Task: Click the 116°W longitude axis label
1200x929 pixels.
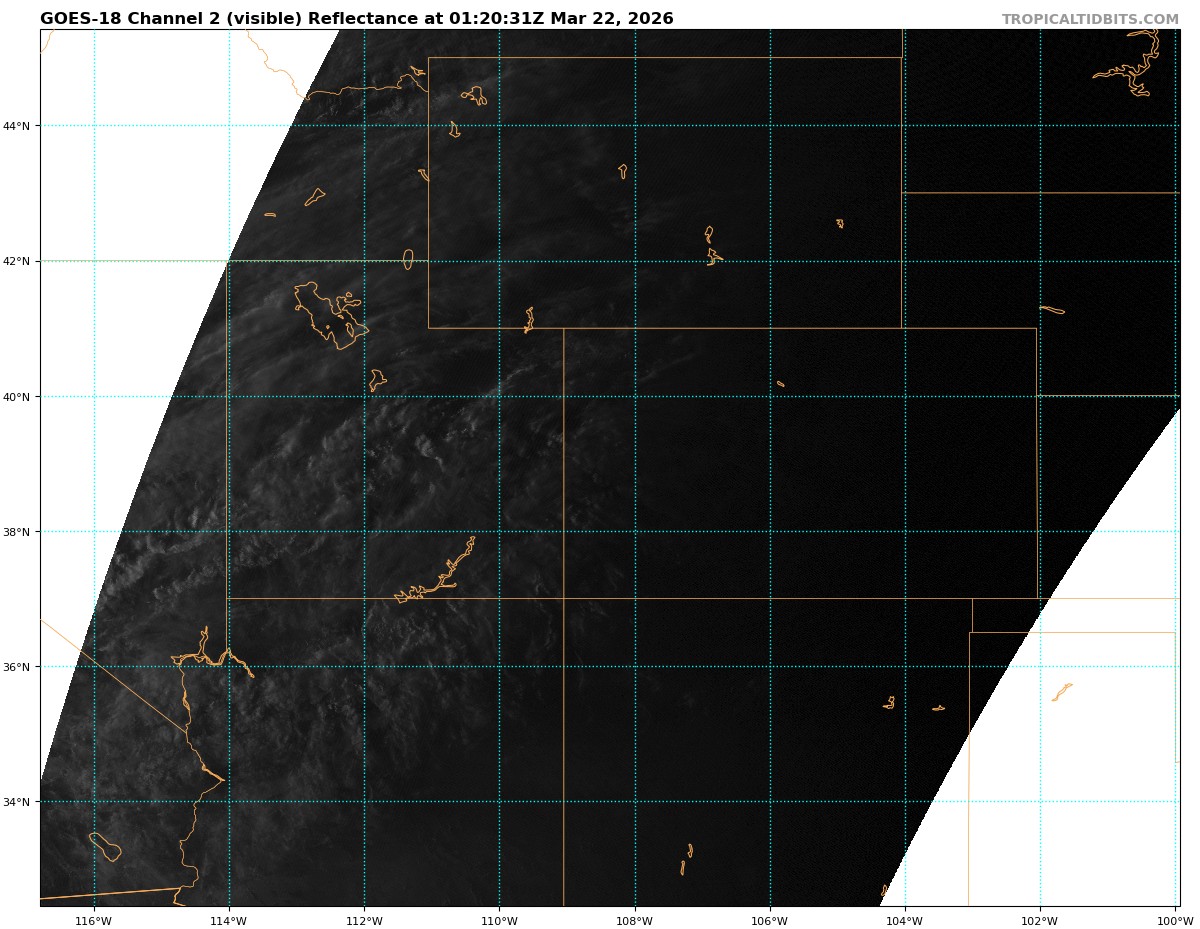Action: [x=93, y=920]
